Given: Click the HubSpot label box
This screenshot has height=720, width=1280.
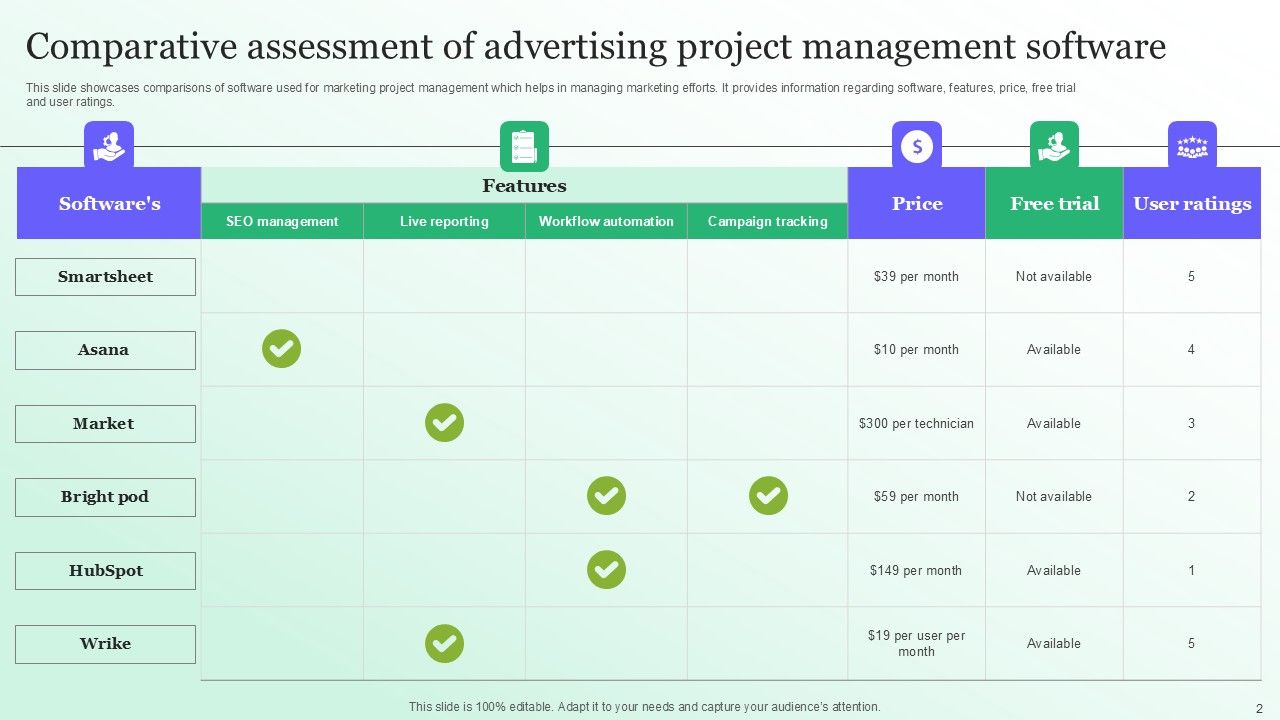Looking at the screenshot, I should [105, 571].
